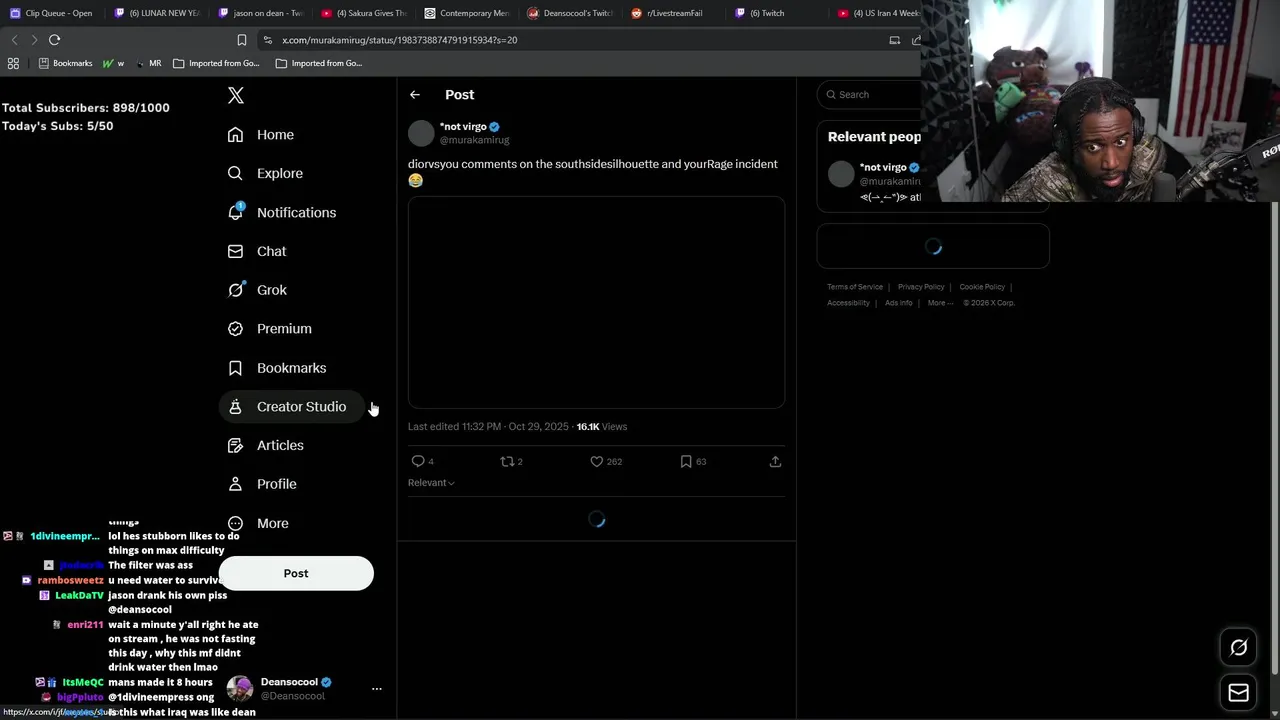Open Creator Studio from the sidebar
The width and height of the screenshot is (1280, 720).
(x=291, y=407)
